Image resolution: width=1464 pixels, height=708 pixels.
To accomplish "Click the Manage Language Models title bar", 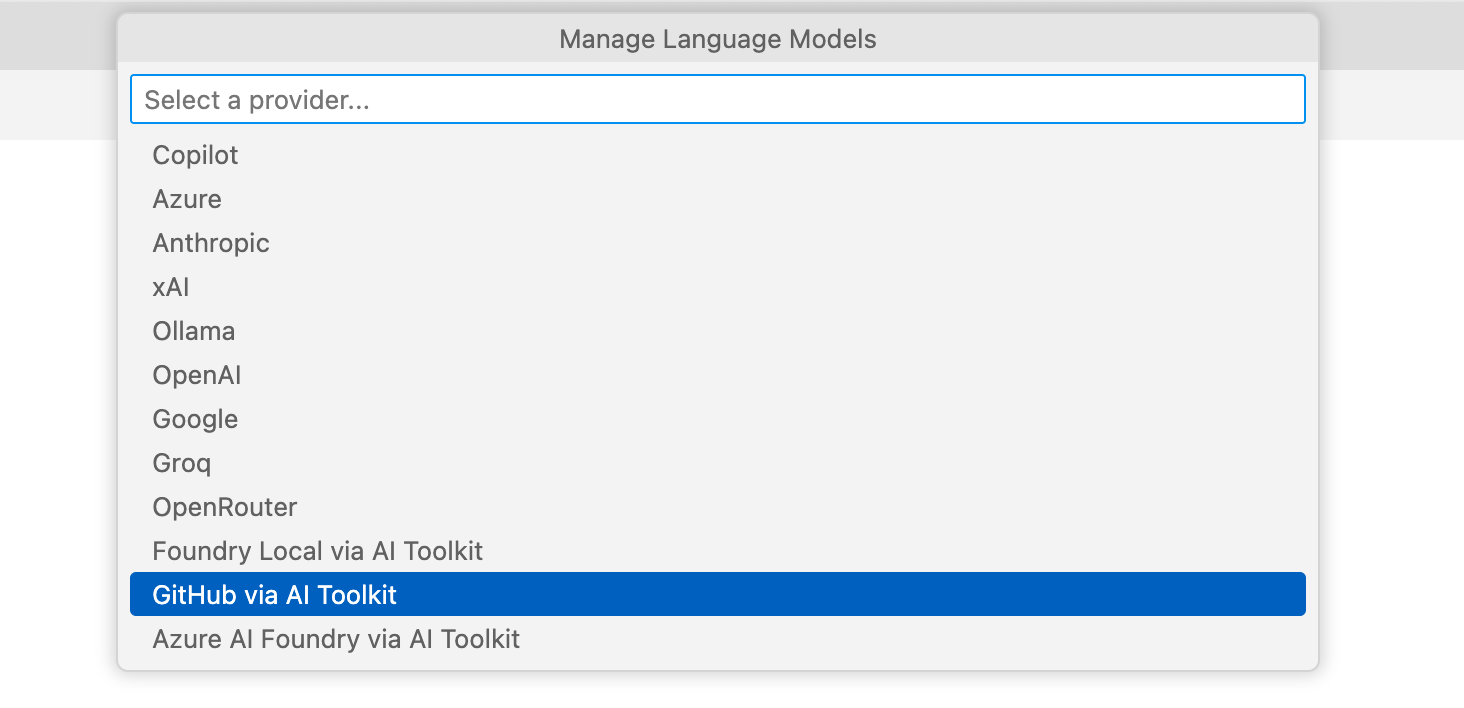I will coord(718,39).
